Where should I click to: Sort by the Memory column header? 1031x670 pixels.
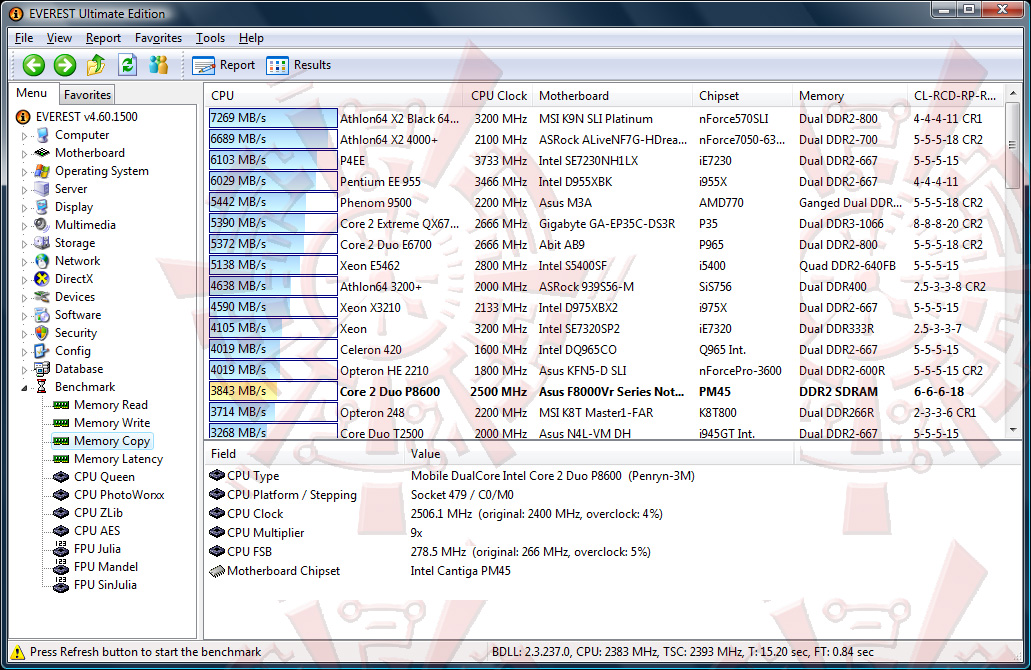click(x=850, y=96)
